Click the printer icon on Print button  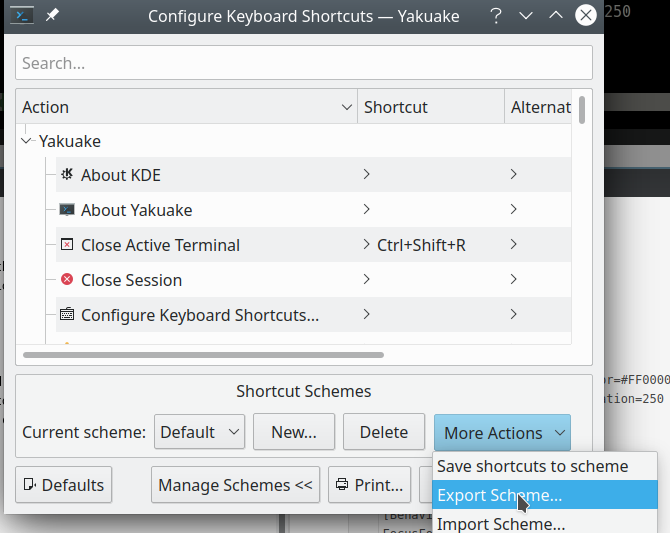click(342, 484)
